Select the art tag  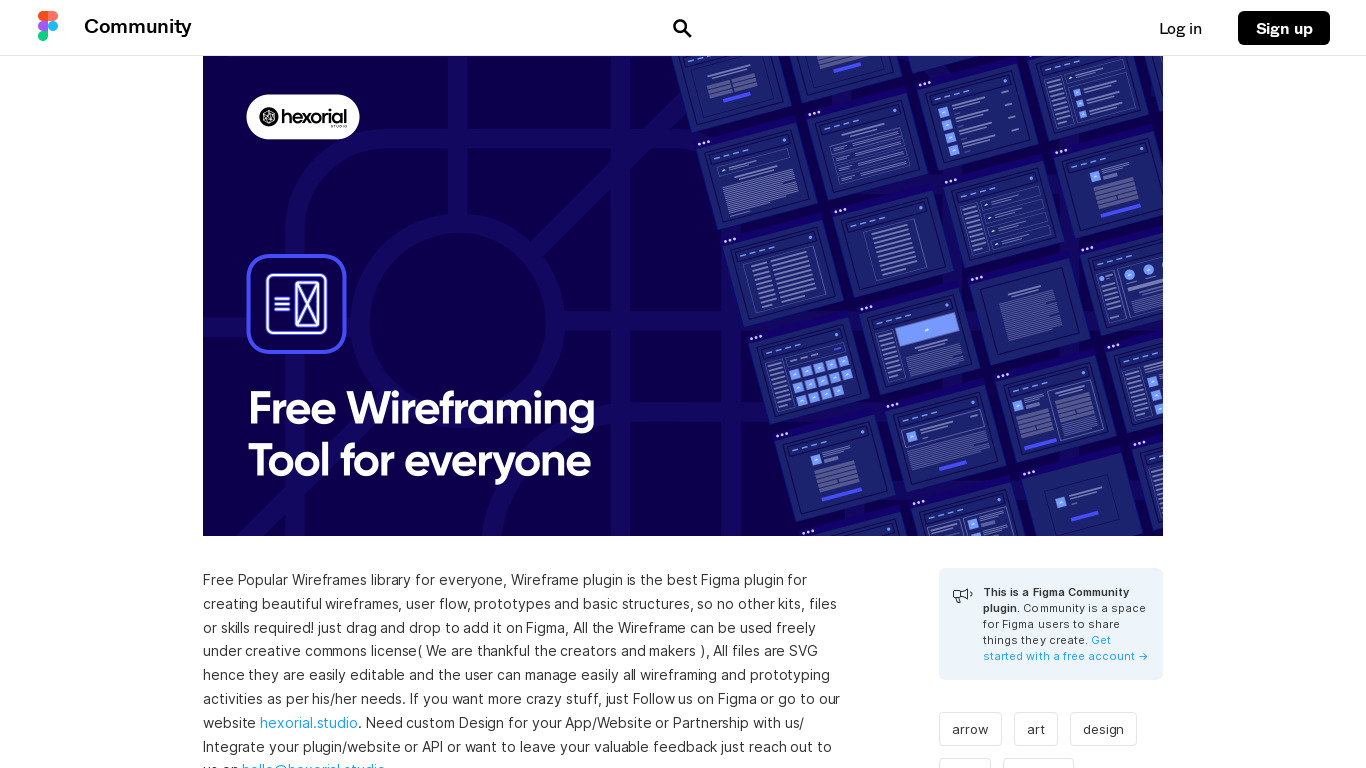click(x=1036, y=729)
